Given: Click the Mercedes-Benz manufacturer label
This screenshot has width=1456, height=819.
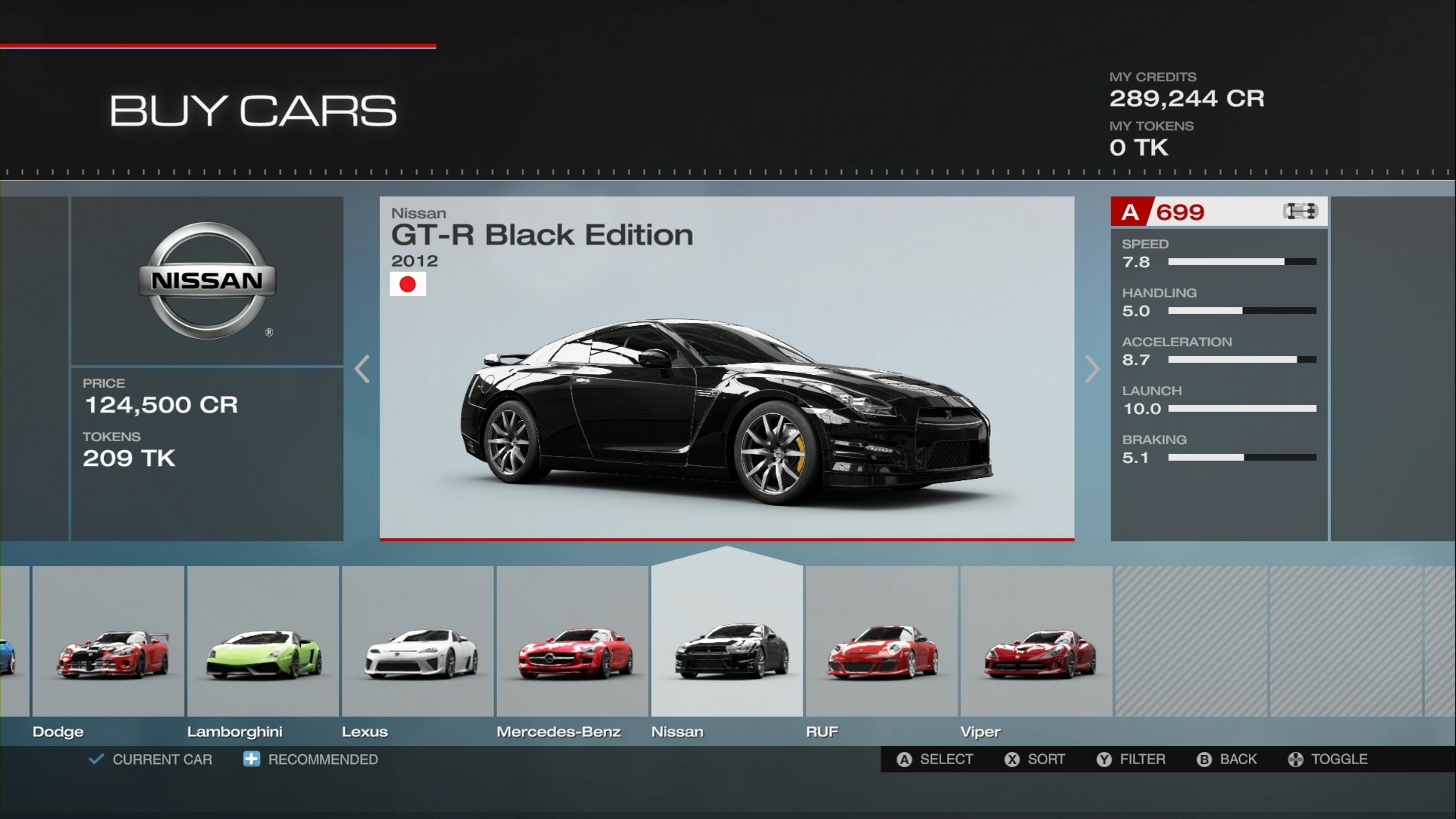Looking at the screenshot, I should click(x=559, y=732).
